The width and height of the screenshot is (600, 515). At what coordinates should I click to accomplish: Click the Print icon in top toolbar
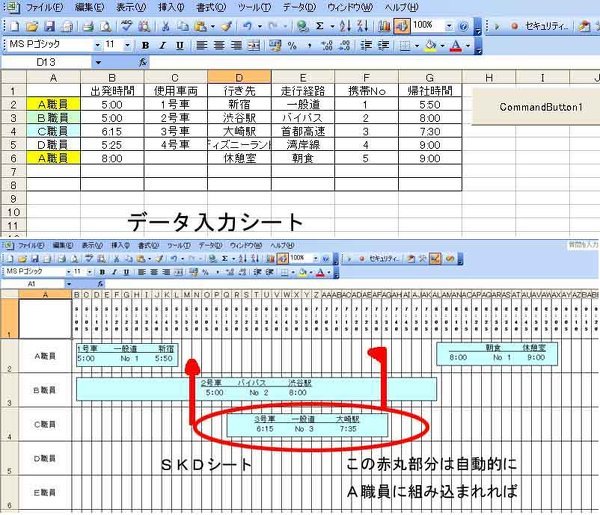87,25
